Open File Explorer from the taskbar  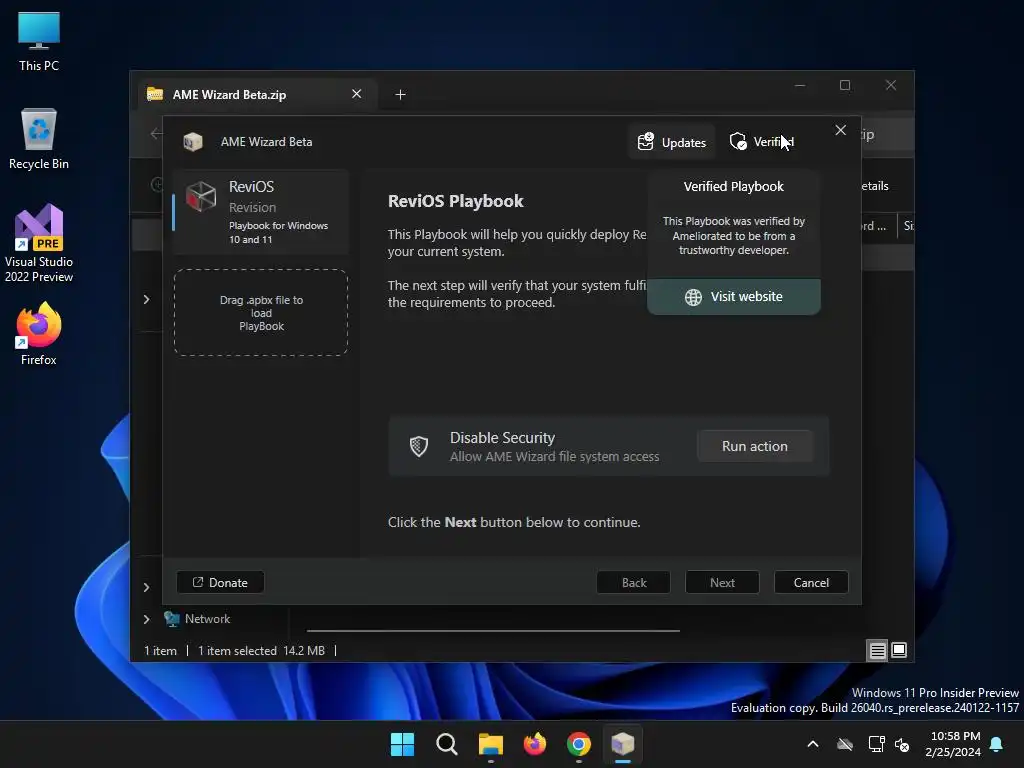point(490,744)
